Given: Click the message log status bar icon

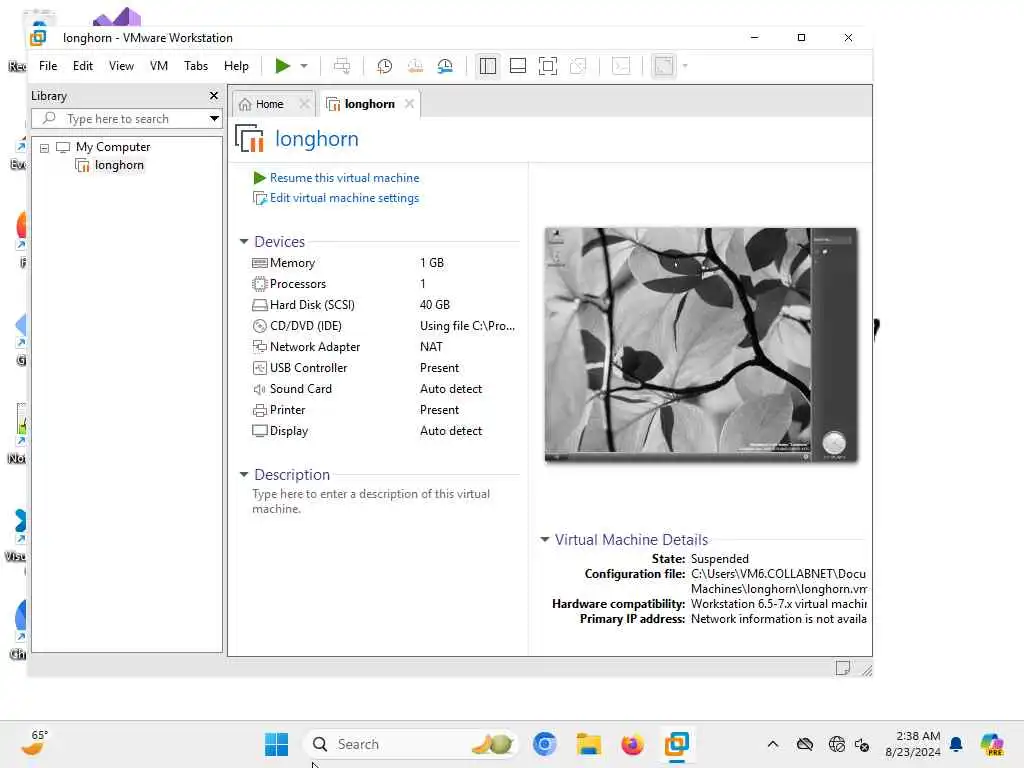Looking at the screenshot, I should (842, 668).
